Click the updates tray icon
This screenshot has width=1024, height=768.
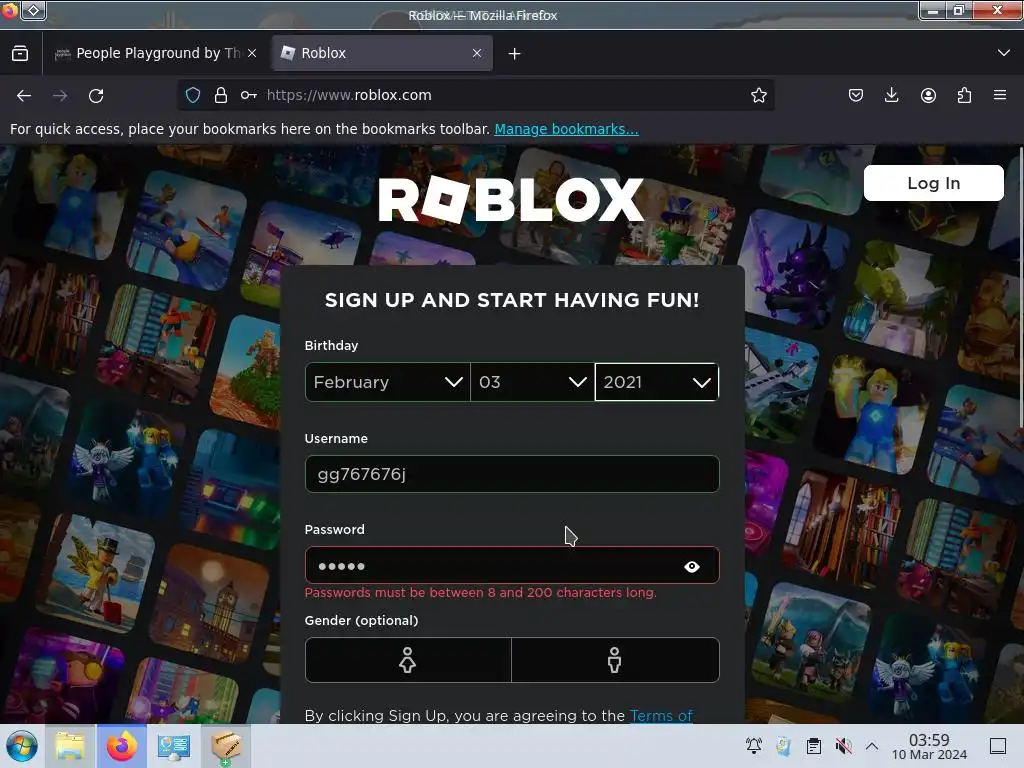coord(784,746)
